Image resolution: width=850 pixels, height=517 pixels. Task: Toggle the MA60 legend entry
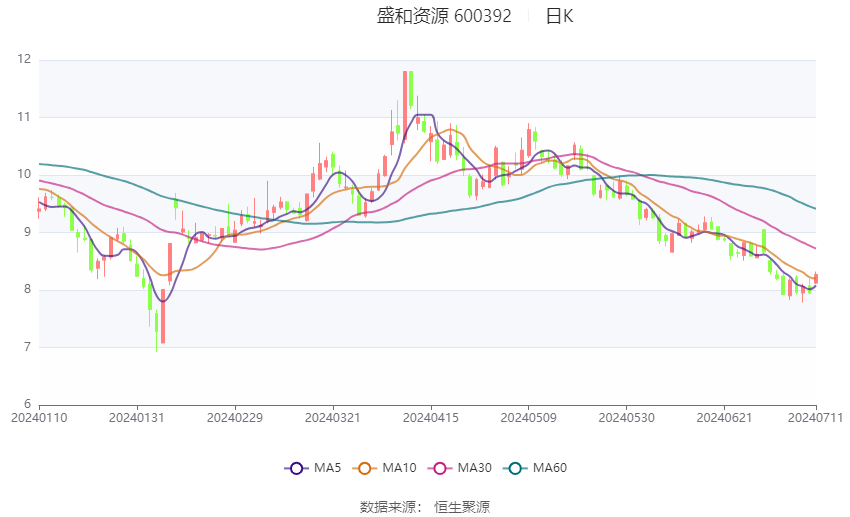(535, 468)
